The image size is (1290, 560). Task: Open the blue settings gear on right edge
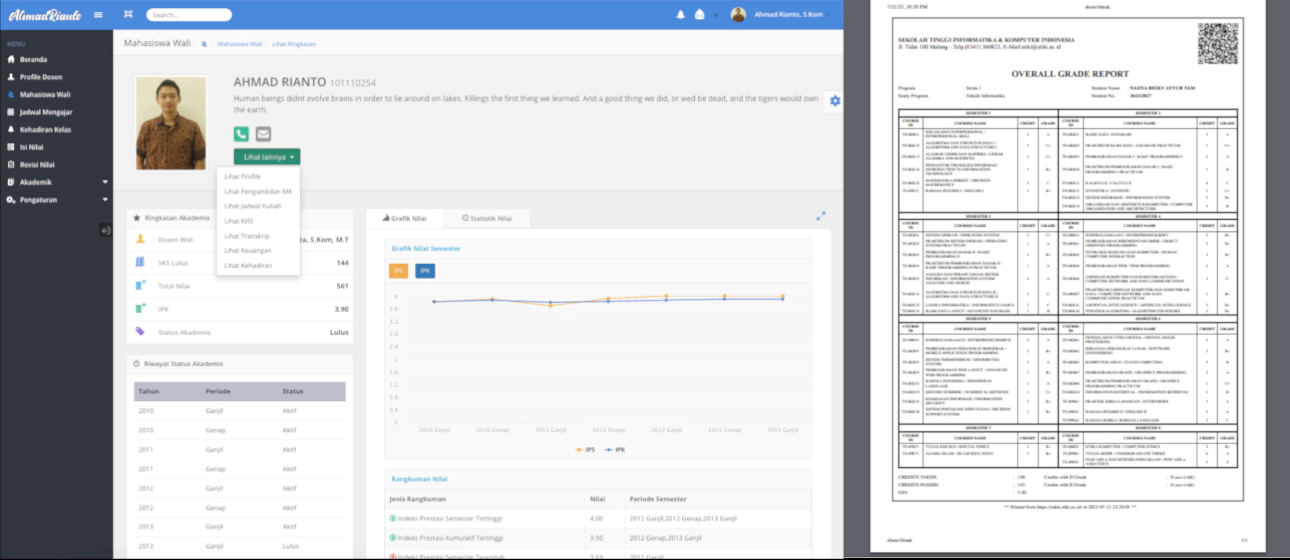(835, 100)
